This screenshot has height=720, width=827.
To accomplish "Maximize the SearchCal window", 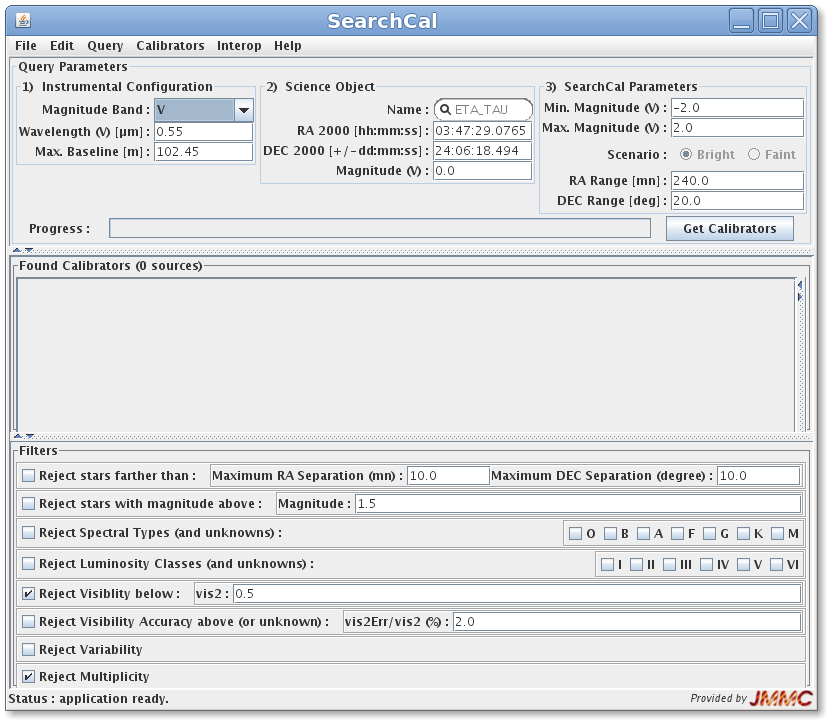I will 771,21.
